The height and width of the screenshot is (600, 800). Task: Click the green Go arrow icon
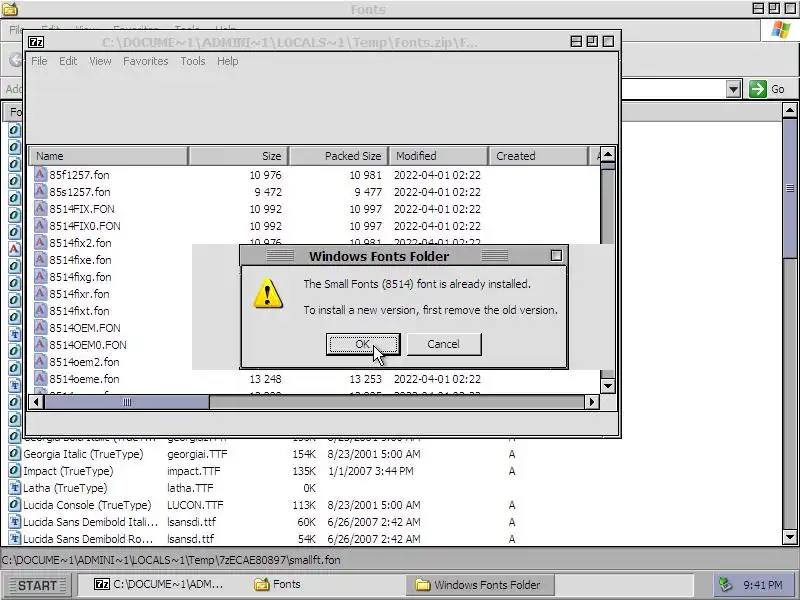tap(758, 89)
